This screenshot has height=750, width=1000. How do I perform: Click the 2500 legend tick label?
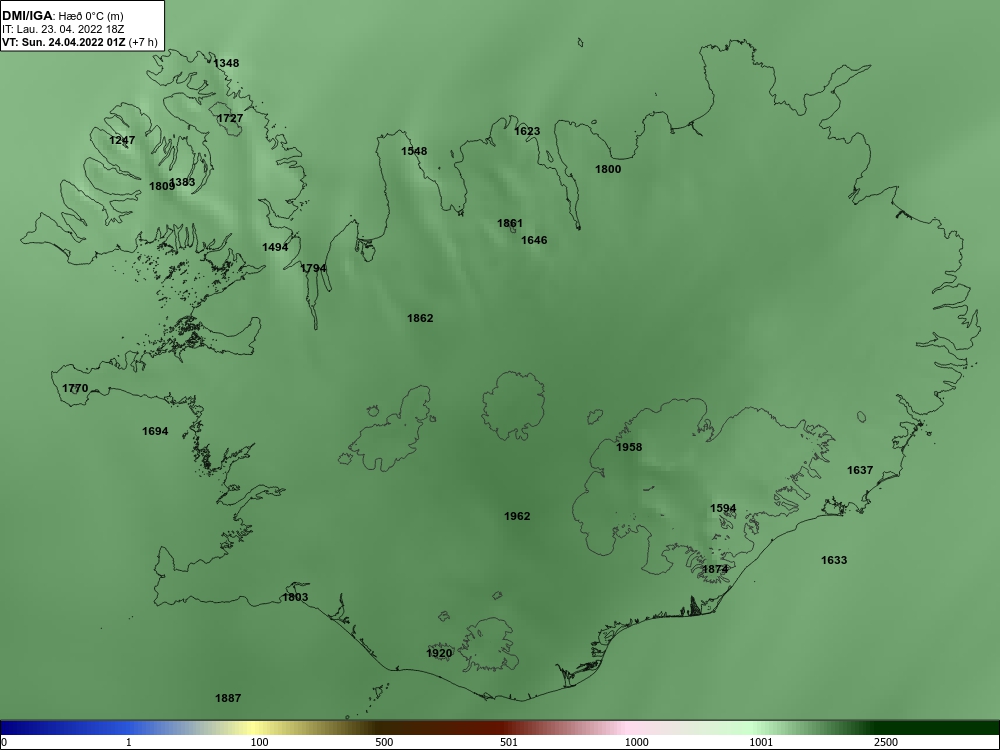coord(886,742)
